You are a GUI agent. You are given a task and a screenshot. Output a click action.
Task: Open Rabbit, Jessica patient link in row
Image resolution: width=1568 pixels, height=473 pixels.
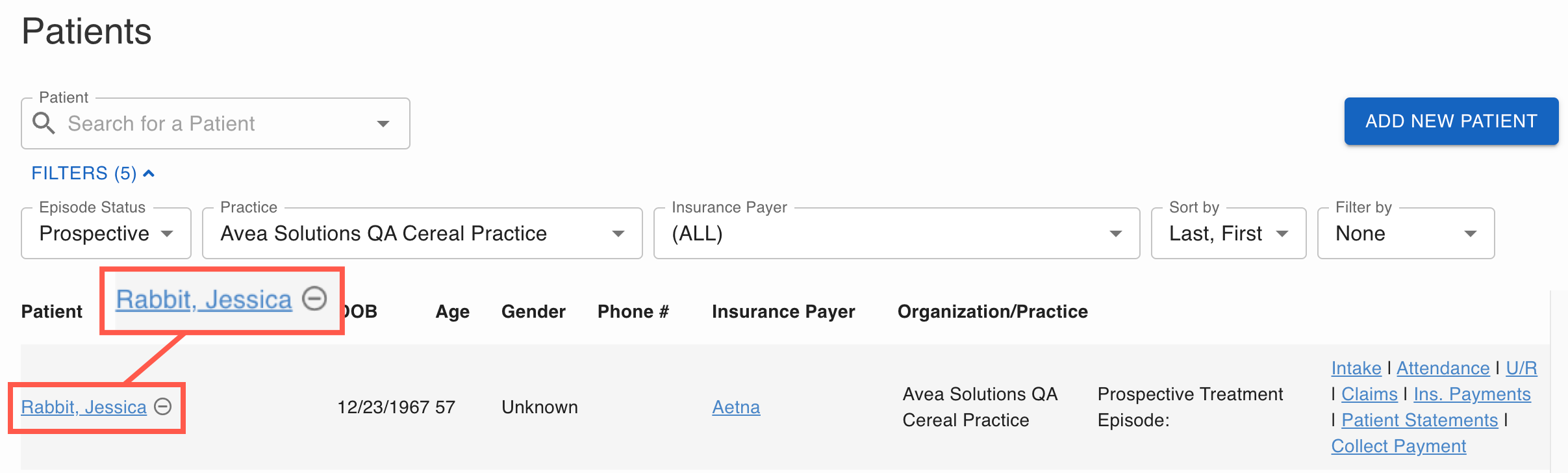[x=84, y=407]
